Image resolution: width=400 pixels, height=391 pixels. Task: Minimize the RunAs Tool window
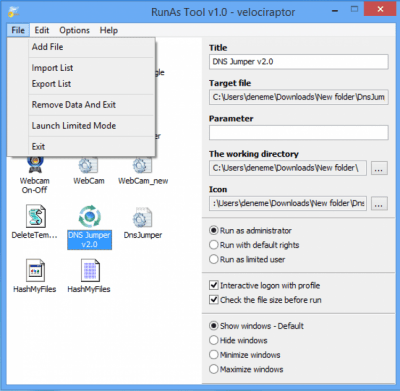tap(335, 11)
